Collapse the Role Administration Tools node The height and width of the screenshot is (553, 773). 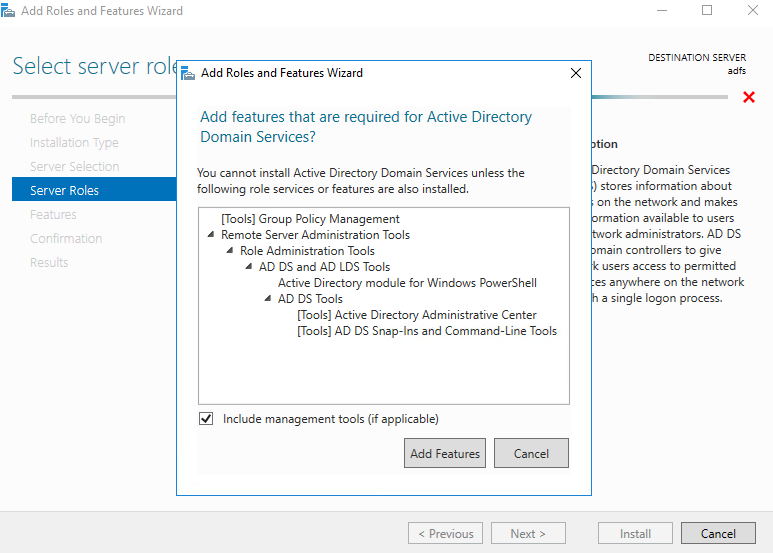(230, 251)
